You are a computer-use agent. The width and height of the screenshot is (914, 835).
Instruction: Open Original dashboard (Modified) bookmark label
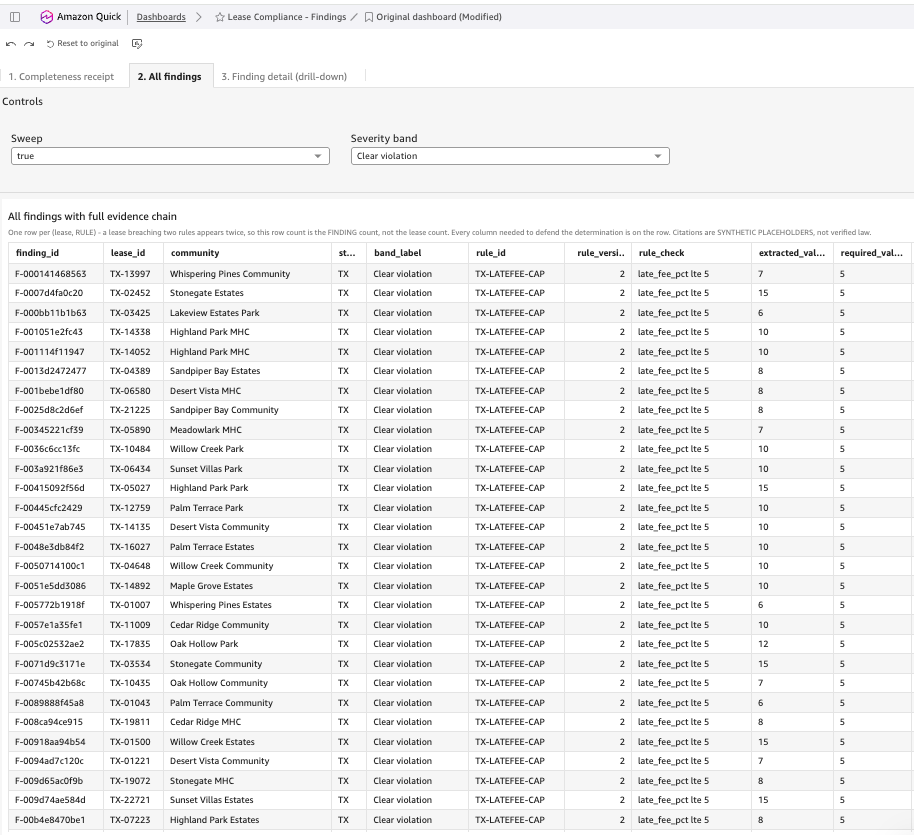(x=438, y=17)
